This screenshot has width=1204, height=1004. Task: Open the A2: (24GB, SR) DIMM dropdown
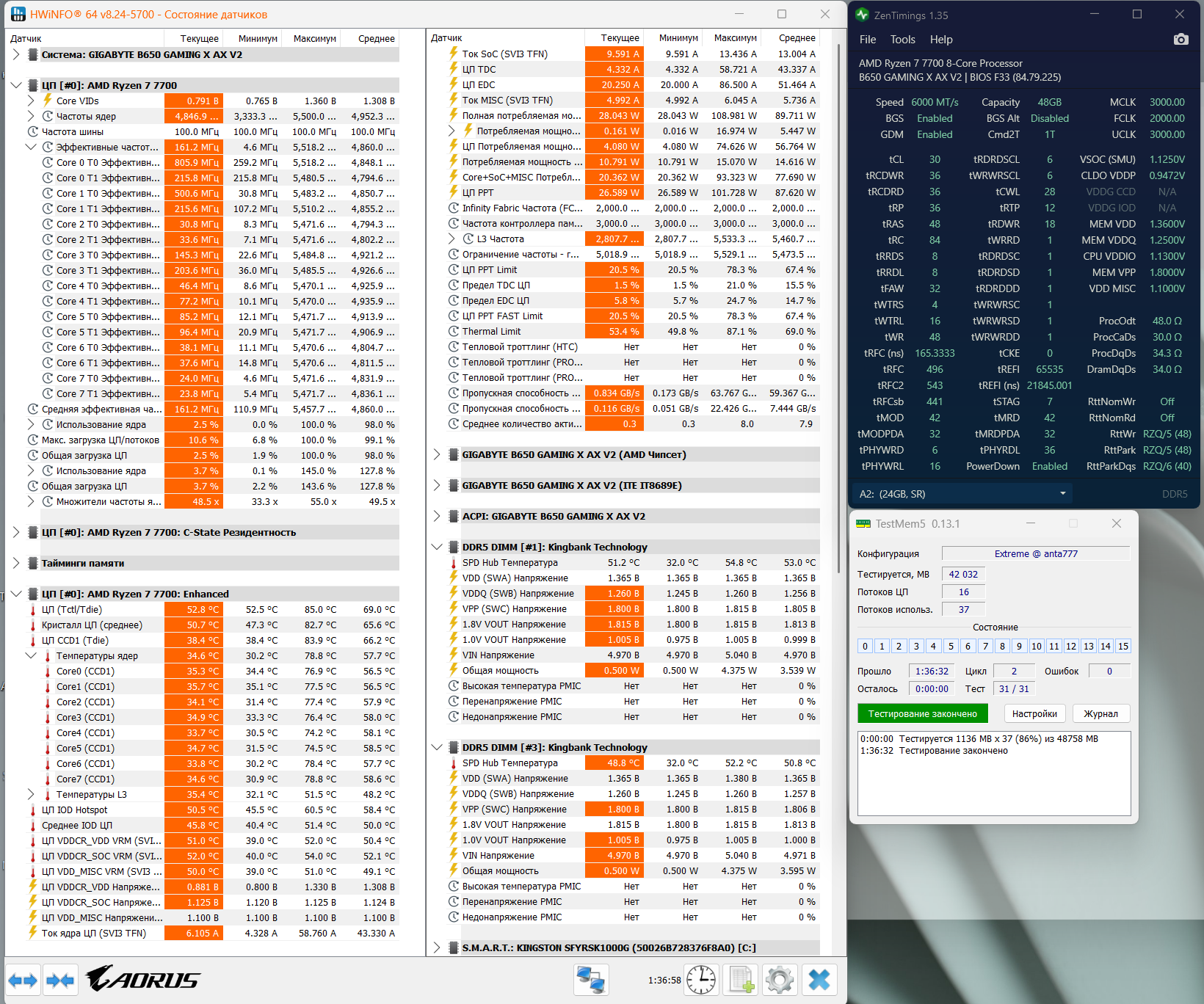[963, 494]
